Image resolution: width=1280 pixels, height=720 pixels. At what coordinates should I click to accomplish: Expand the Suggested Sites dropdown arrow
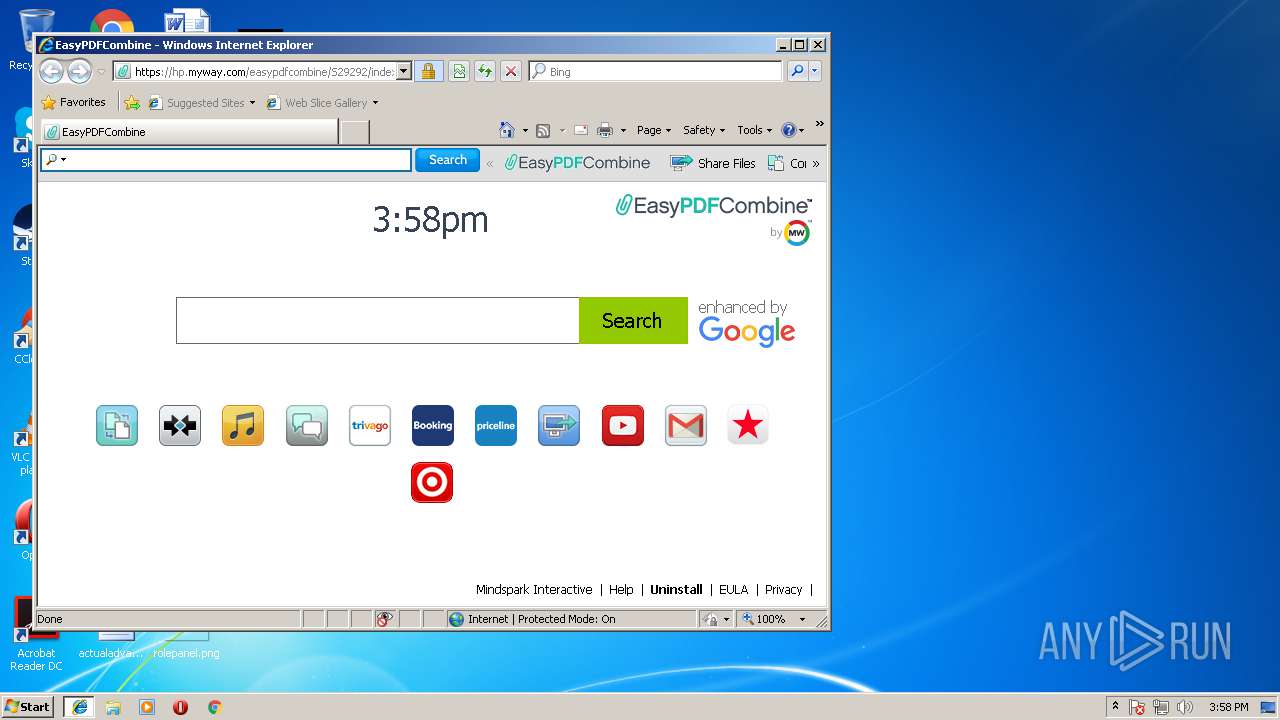click(x=252, y=103)
